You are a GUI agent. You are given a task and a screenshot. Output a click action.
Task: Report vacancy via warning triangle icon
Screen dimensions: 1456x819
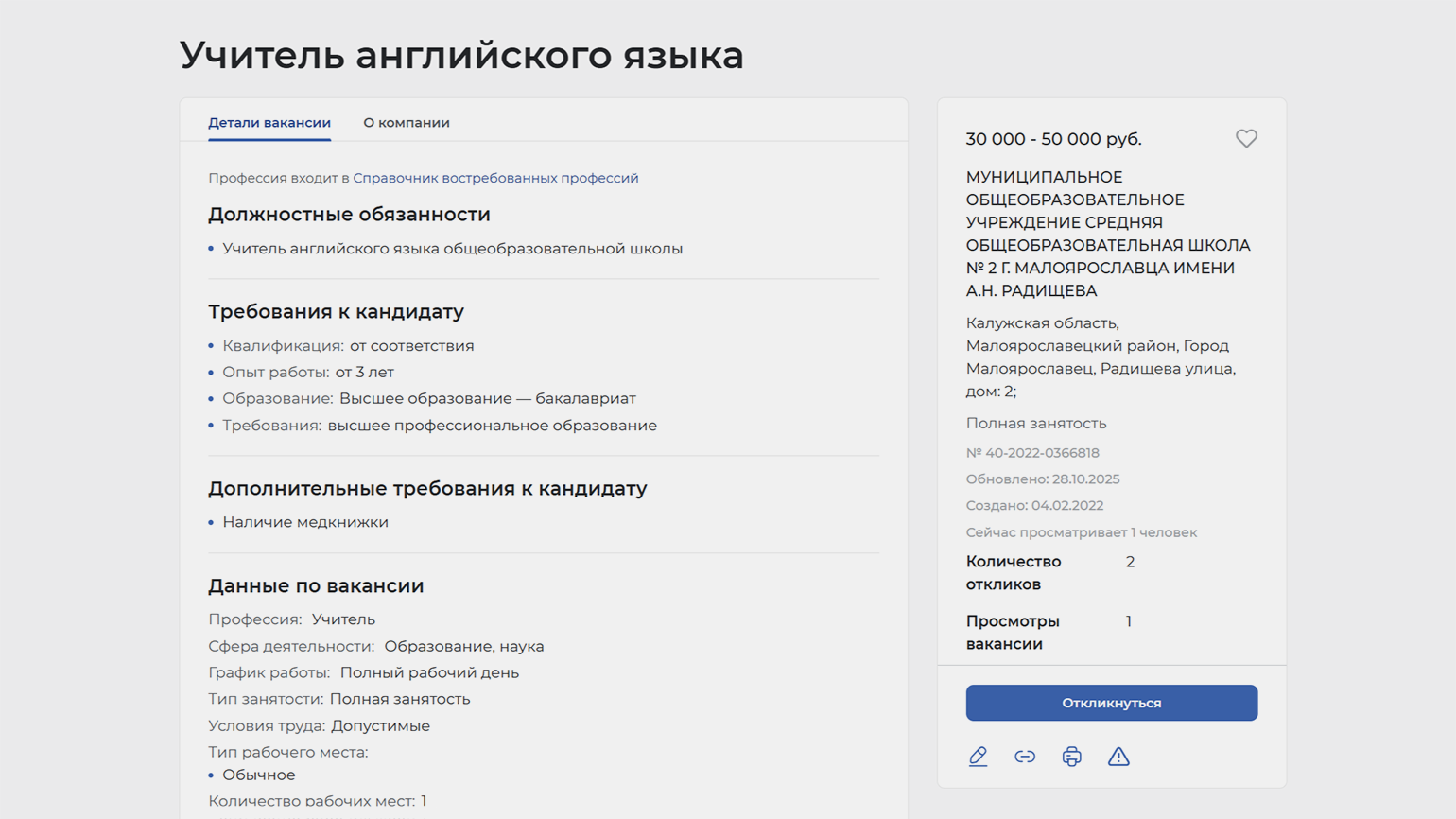1118,757
